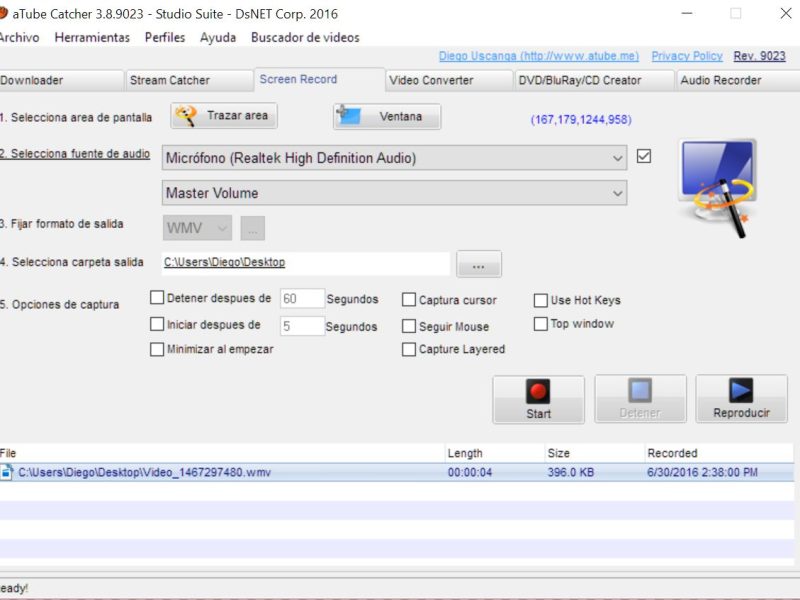This screenshot has width=800, height=600.
Task: Toggle the audio source checkbox
Action: pyautogui.click(x=644, y=156)
